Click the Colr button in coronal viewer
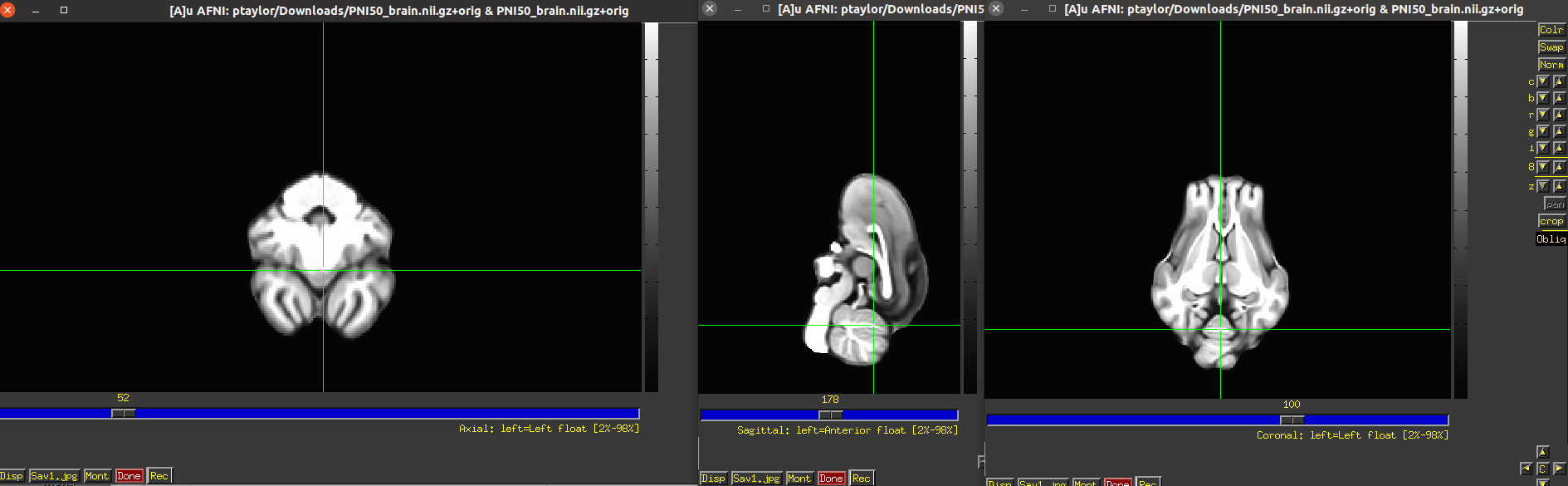 (1551, 30)
